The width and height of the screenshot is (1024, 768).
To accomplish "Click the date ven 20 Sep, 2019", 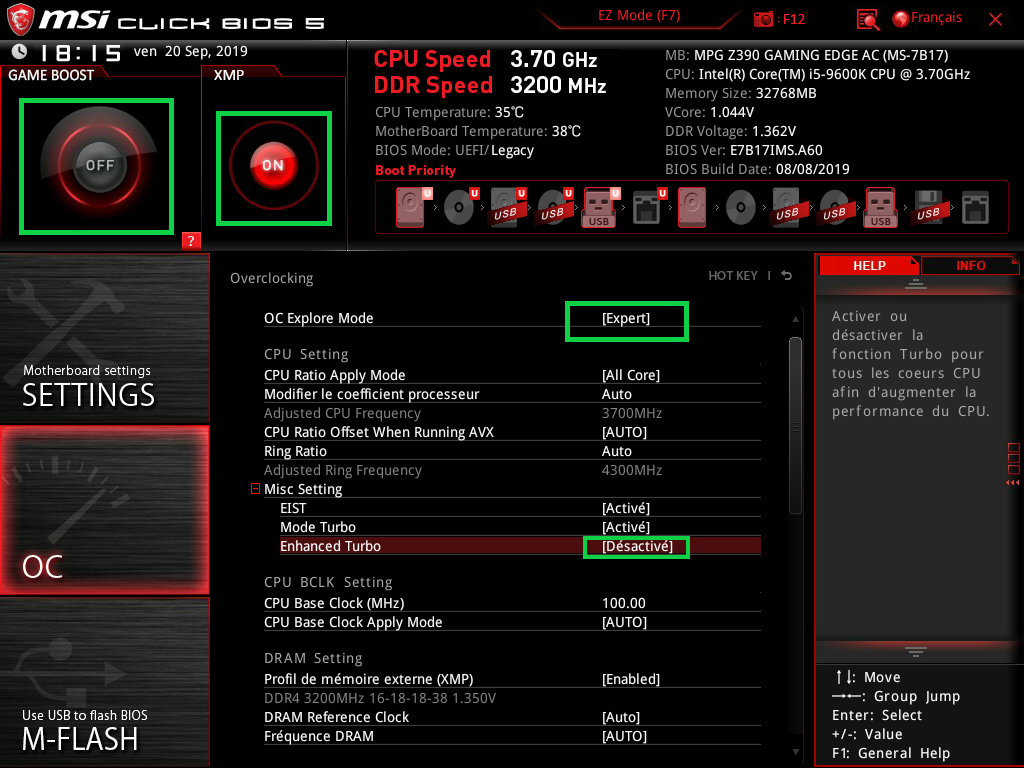I will coord(190,51).
